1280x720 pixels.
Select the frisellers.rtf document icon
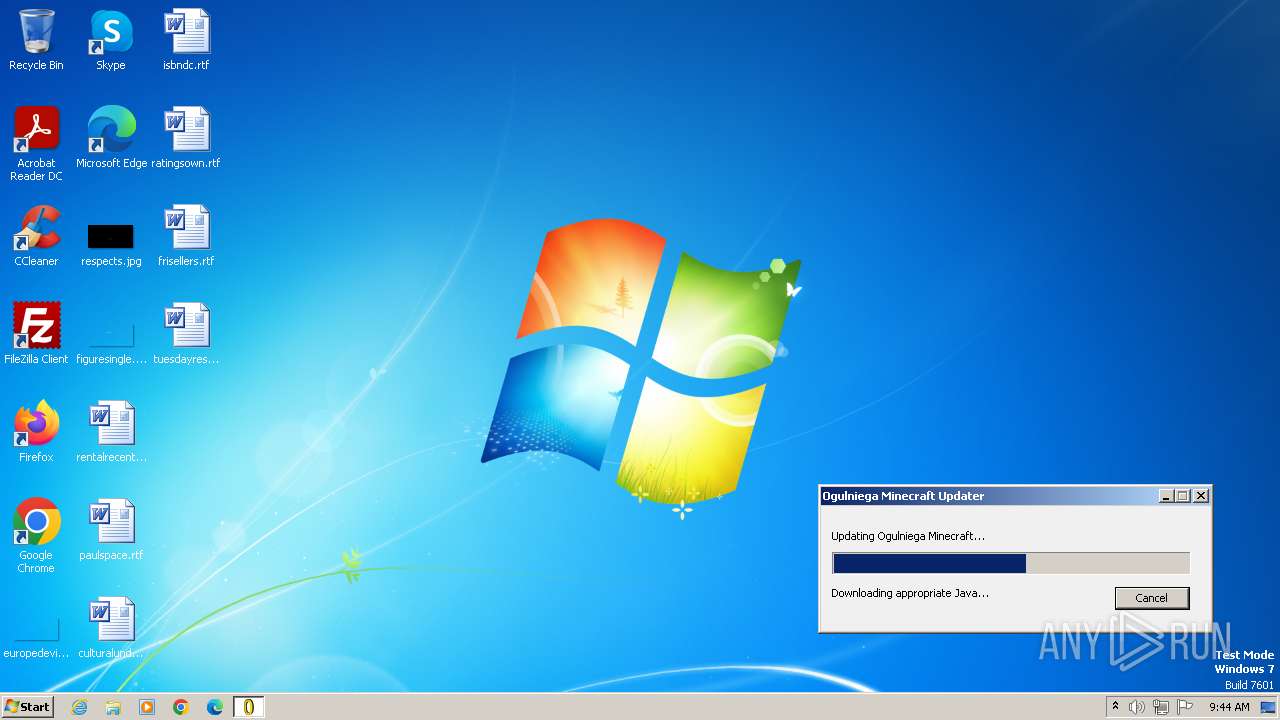click(x=186, y=235)
